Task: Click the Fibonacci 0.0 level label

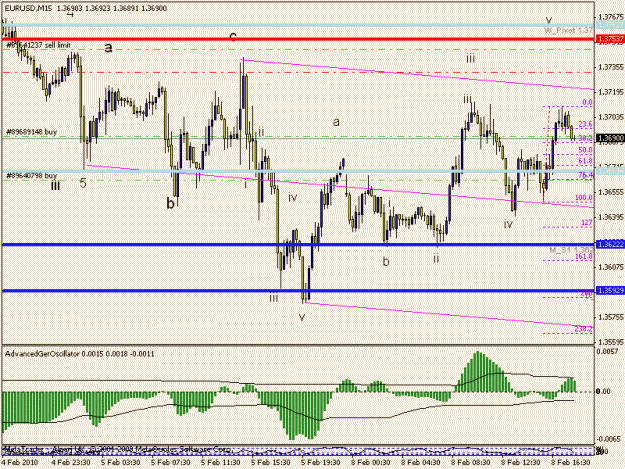Action: click(x=587, y=102)
